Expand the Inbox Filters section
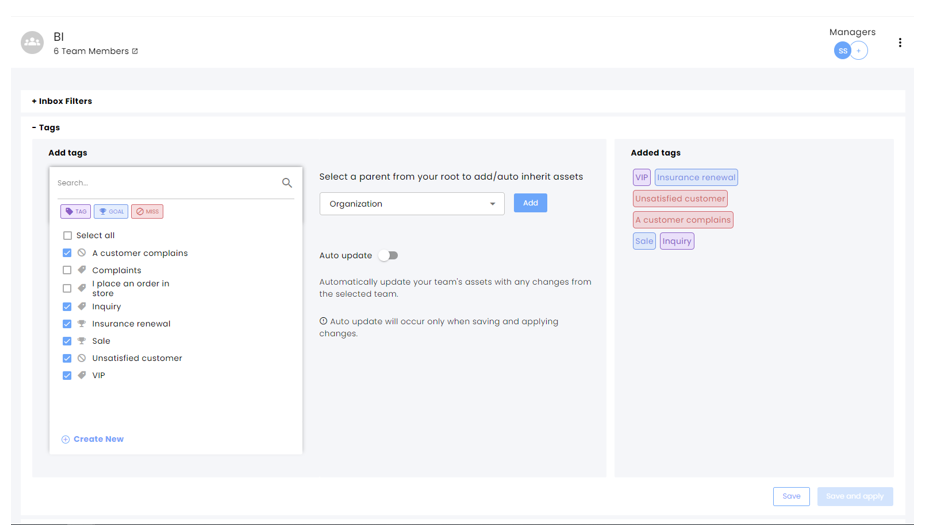The width and height of the screenshot is (929, 531). (62, 101)
